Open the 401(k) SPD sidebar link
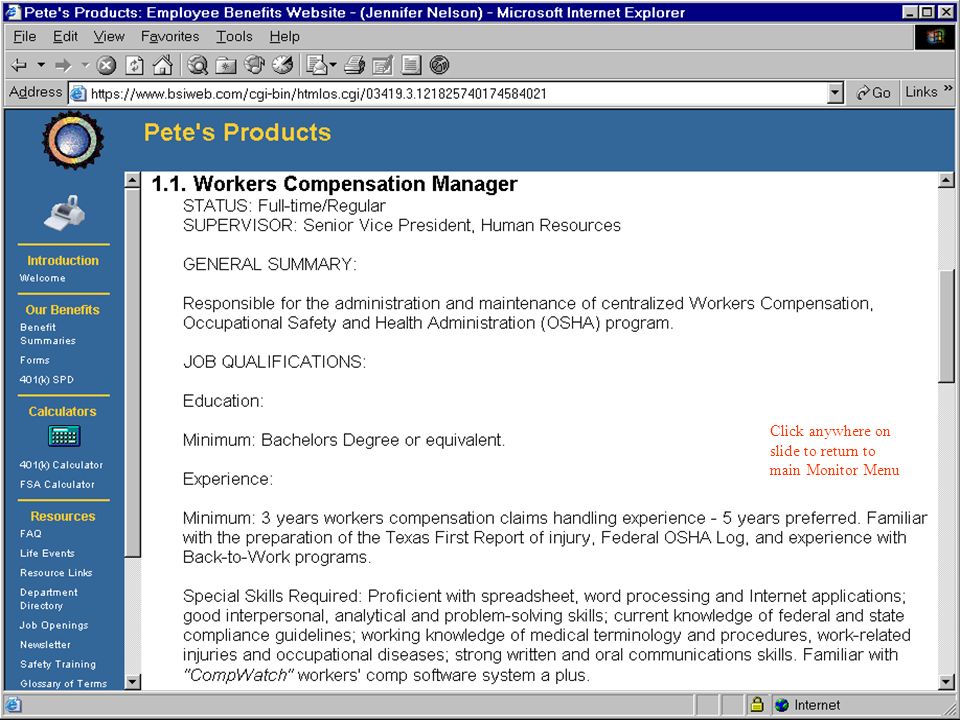 (x=47, y=380)
